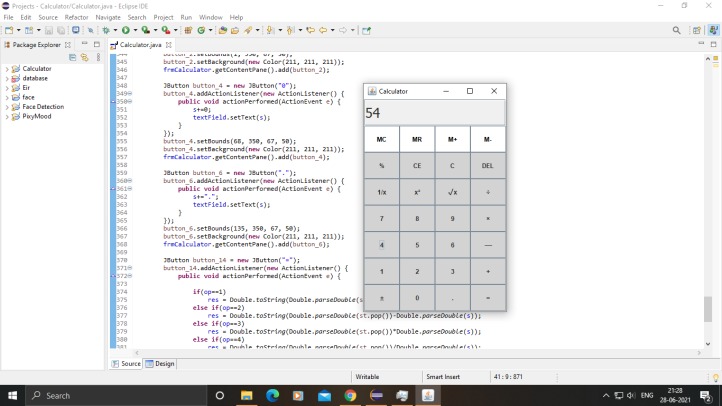Go to Next Annotation icon
This screenshot has width=722, height=406.
(270, 30)
